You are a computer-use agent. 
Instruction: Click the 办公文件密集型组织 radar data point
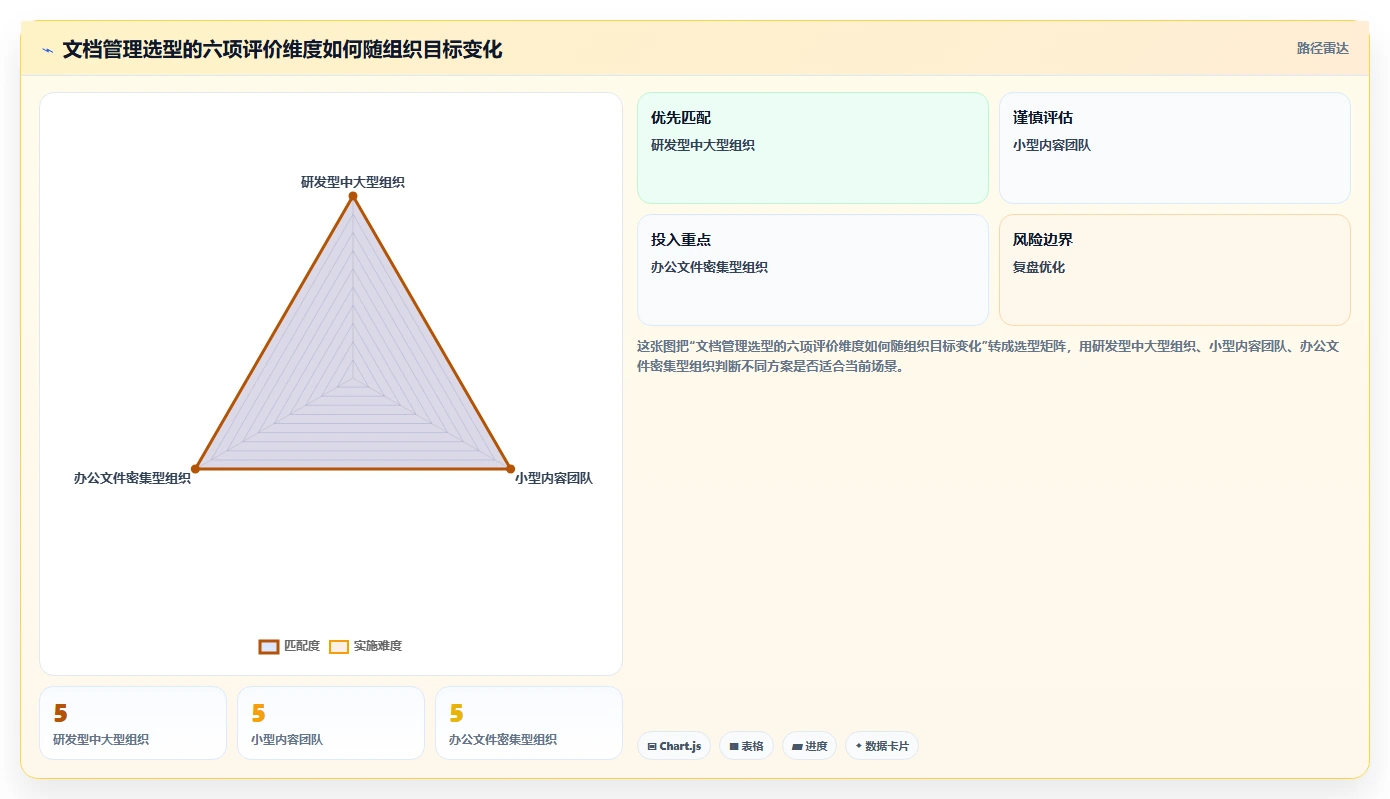coord(196,468)
